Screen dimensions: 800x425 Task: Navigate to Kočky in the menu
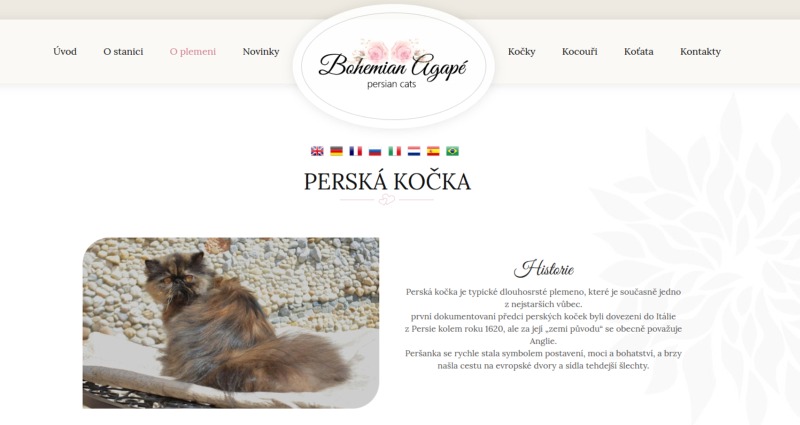click(521, 52)
